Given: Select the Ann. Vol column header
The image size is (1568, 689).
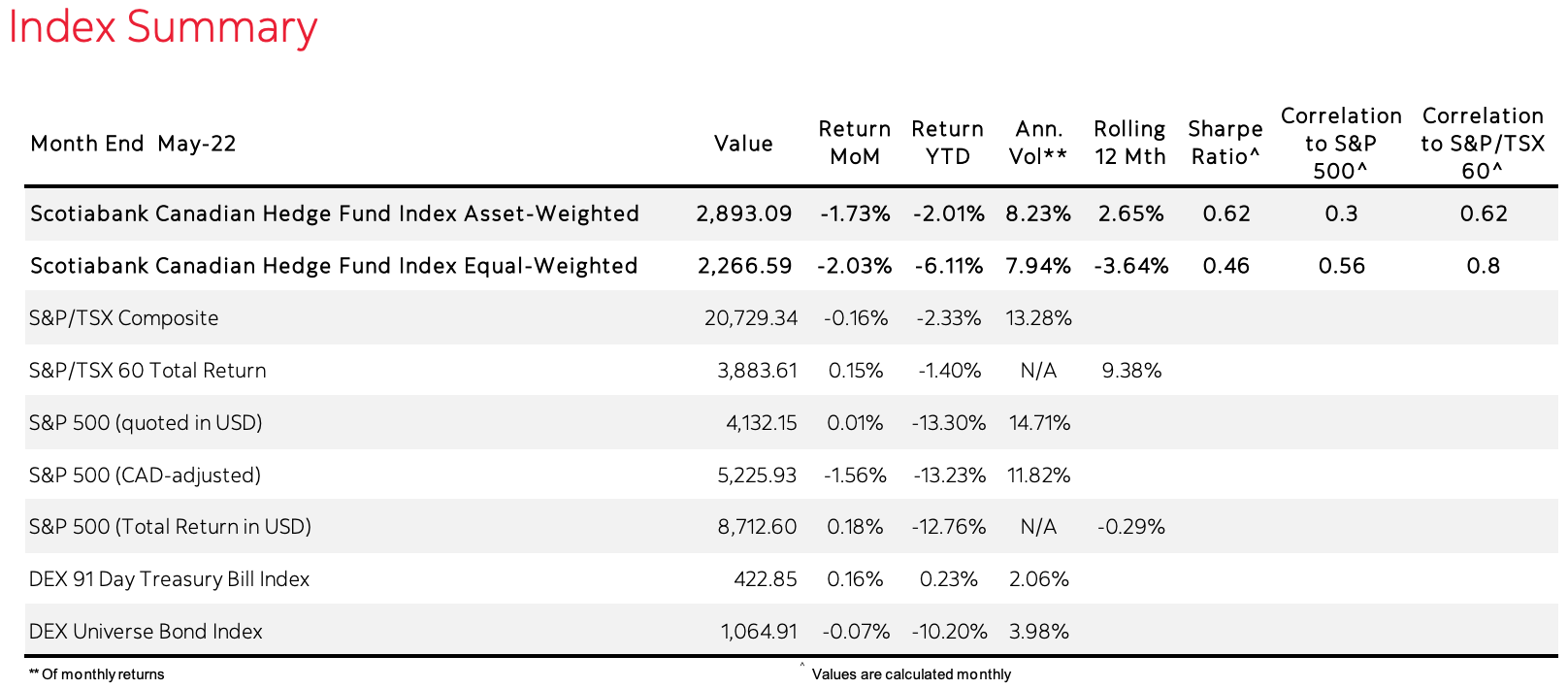Looking at the screenshot, I should point(1038,143).
